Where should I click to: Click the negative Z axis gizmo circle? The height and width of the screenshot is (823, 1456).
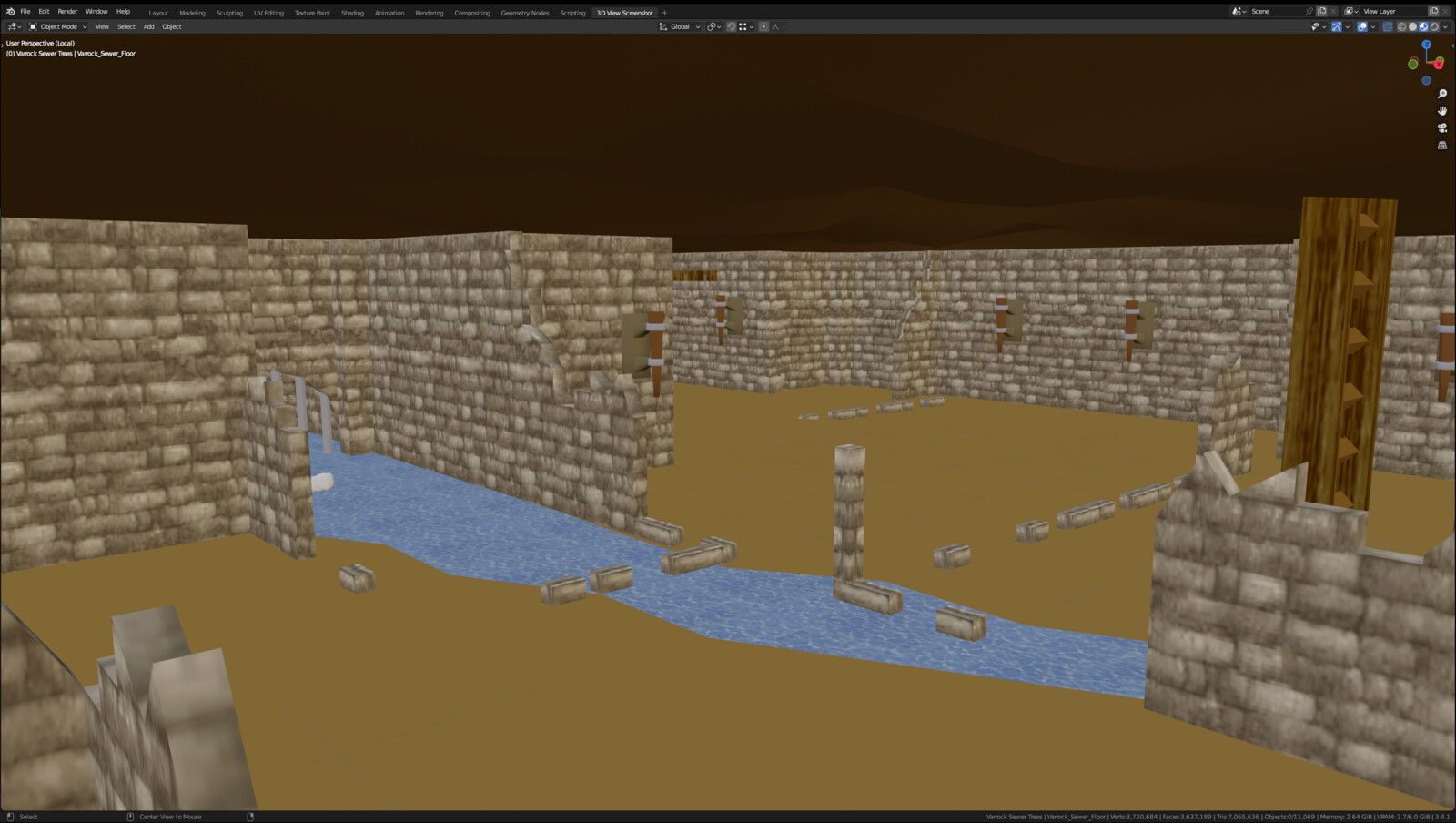1426,80
